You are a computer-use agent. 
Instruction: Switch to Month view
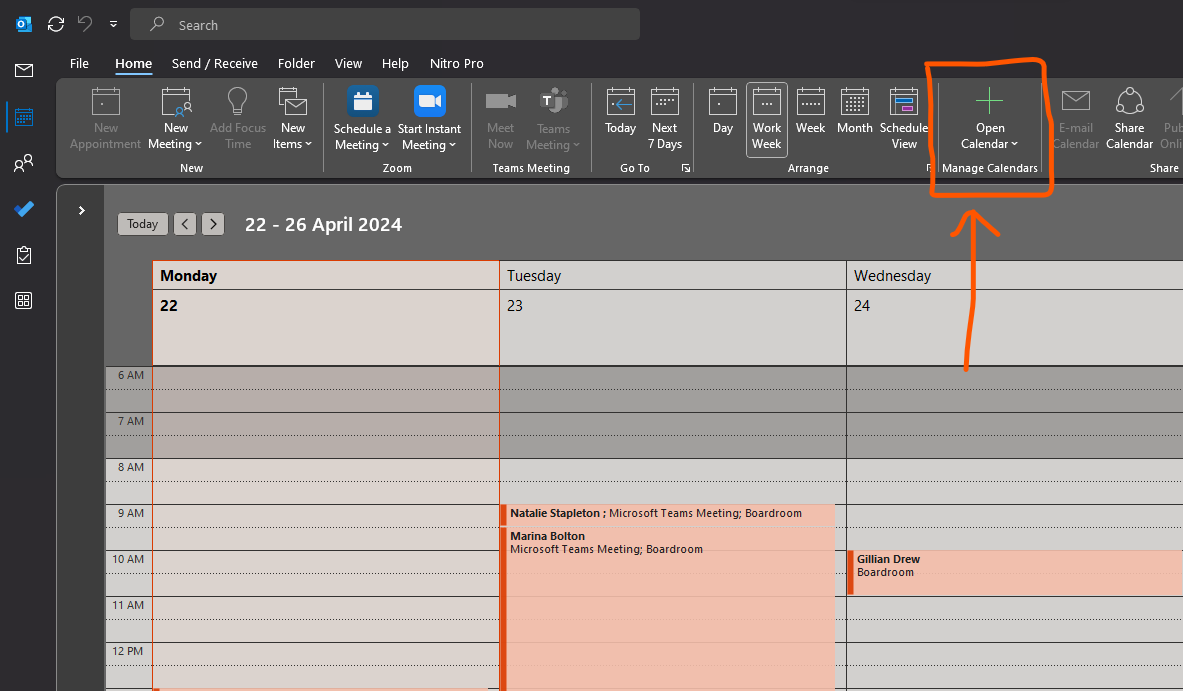pos(854,112)
